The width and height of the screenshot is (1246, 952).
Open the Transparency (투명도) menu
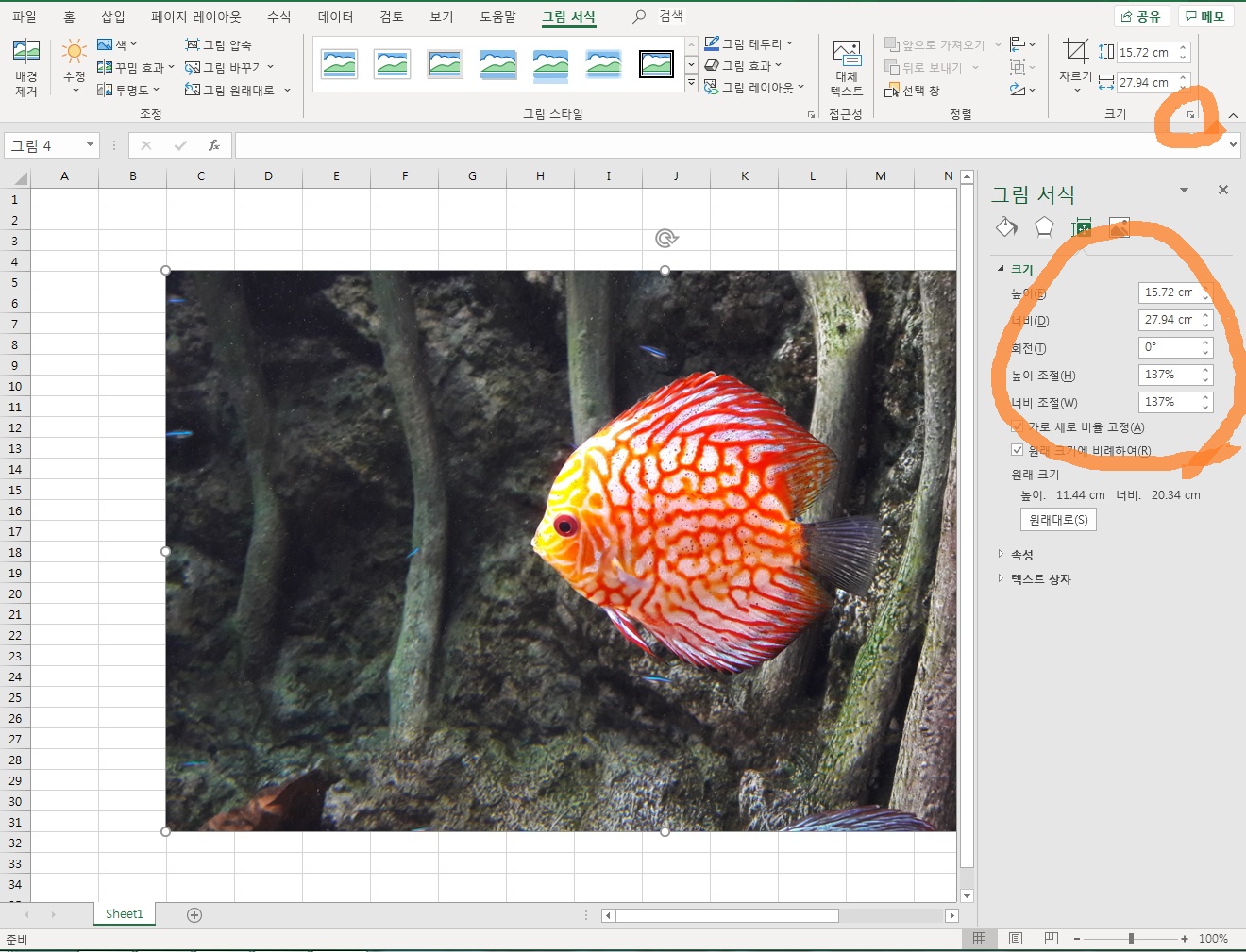click(x=128, y=90)
